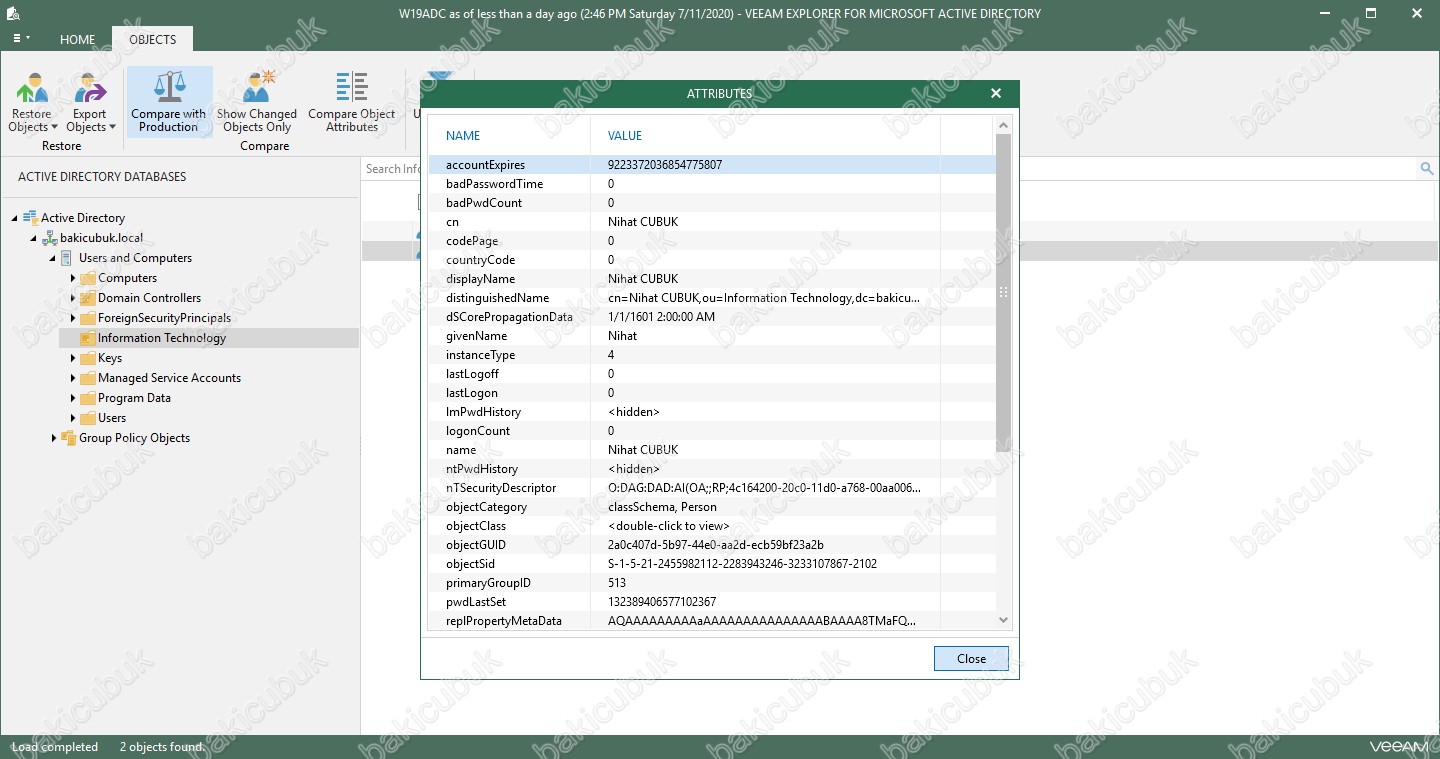Click attributes list scroll-up arrow
The width and height of the screenshot is (1440, 759).
pos(1004,125)
